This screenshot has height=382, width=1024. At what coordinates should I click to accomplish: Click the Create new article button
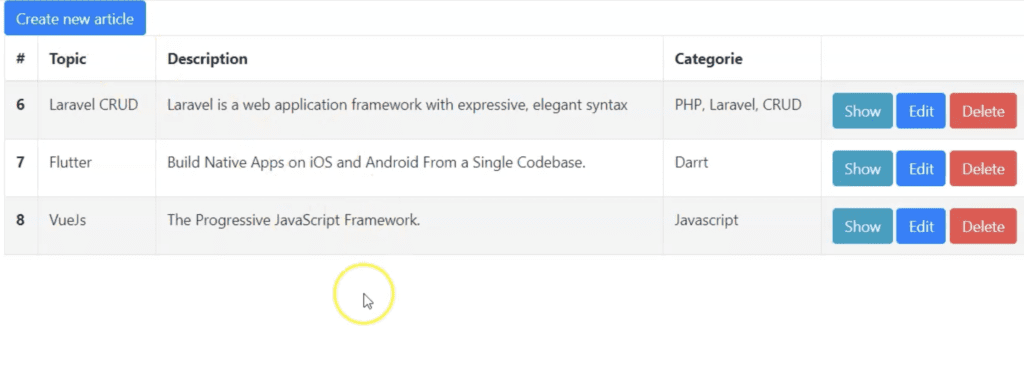(x=75, y=18)
